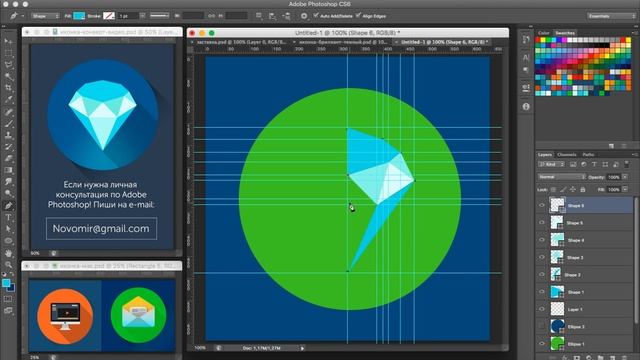640x360 pixels.
Task: Select the Brush tool
Action: tap(8, 123)
